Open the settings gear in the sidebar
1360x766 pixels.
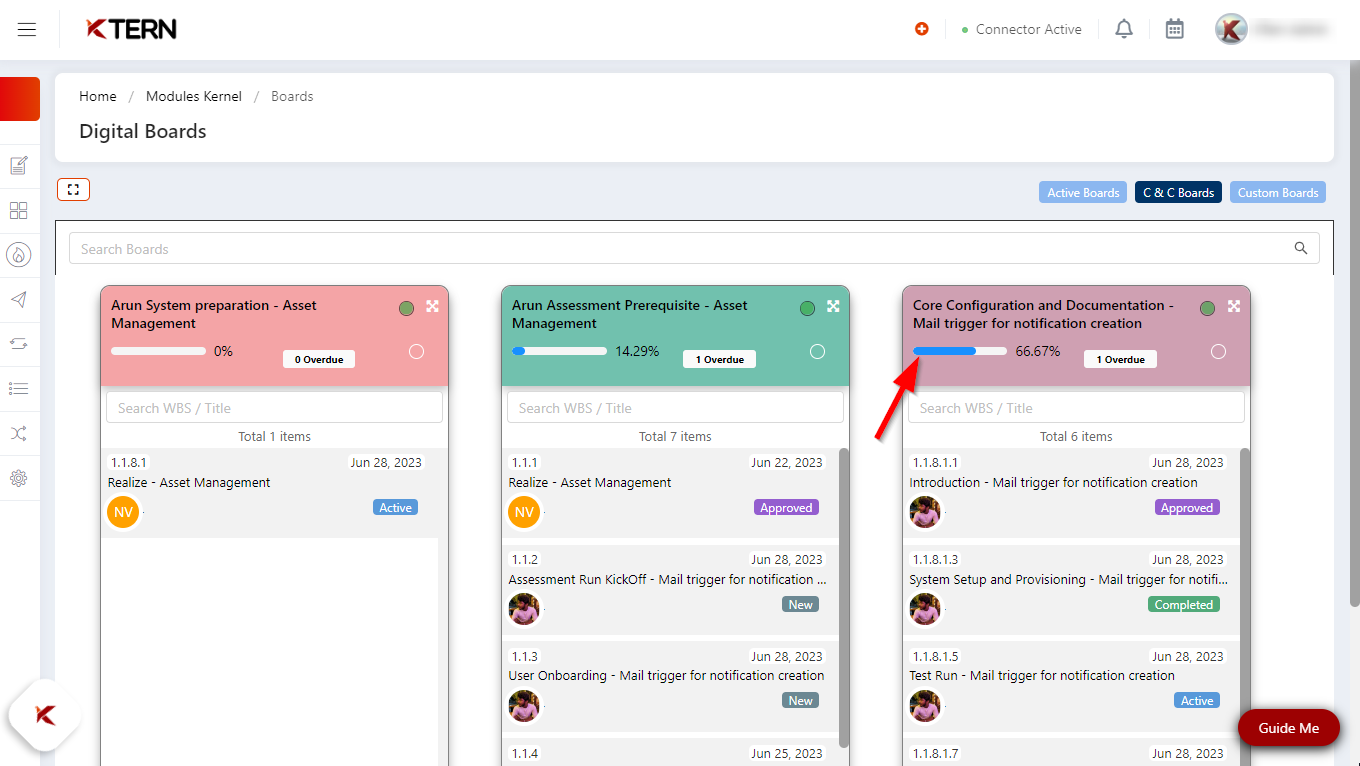19,478
